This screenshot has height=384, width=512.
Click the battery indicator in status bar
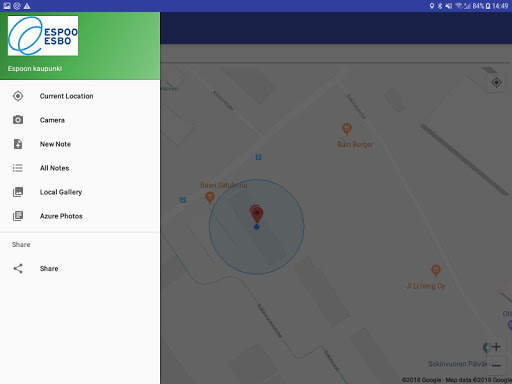[488, 6]
